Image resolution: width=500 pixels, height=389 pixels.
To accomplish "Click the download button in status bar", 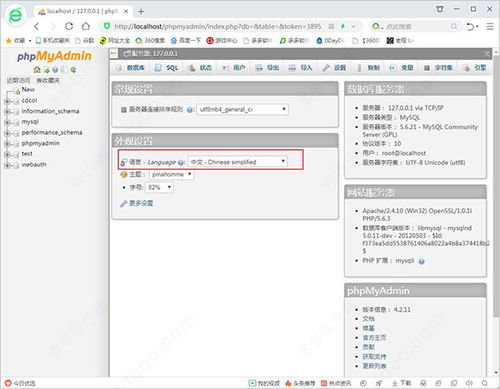I will tap(402, 383).
